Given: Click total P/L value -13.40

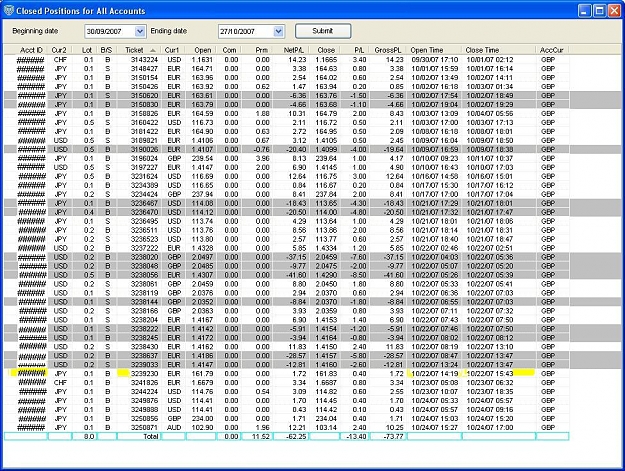Looking at the screenshot, I should point(357,436).
